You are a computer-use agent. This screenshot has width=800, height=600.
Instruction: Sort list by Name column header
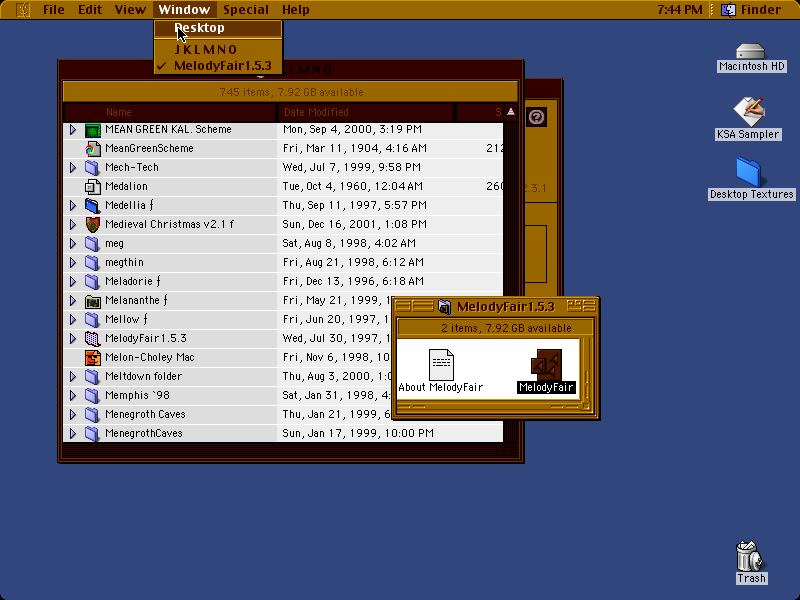click(x=170, y=113)
